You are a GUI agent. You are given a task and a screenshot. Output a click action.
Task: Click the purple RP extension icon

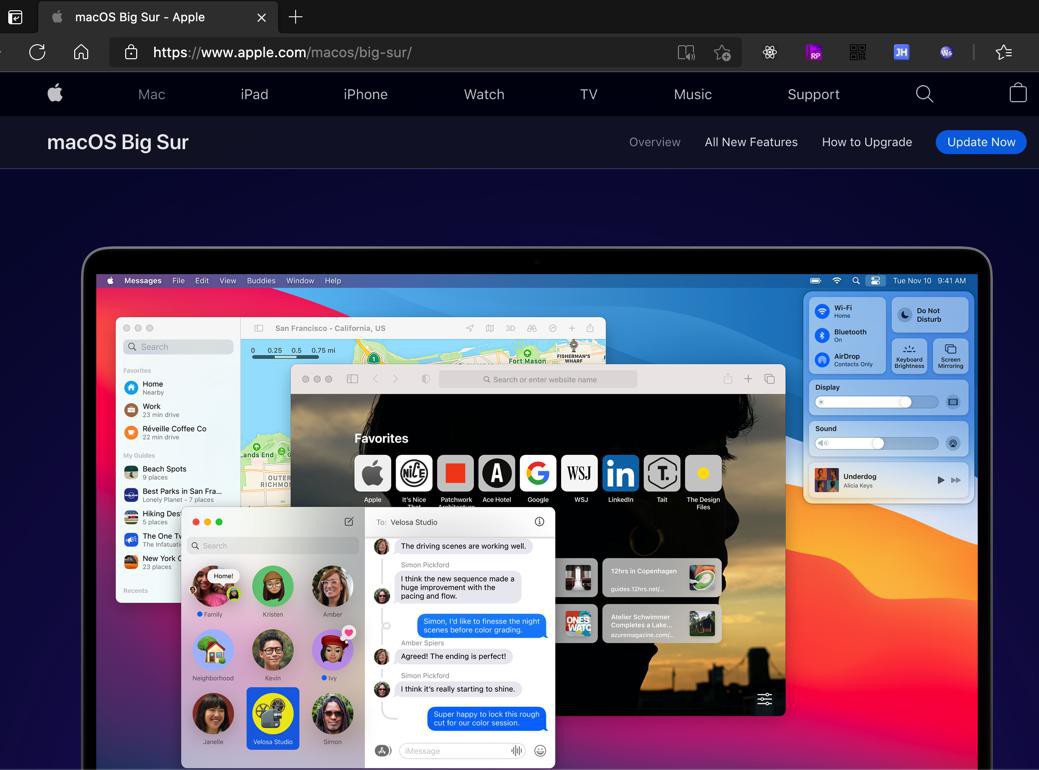[x=814, y=52]
